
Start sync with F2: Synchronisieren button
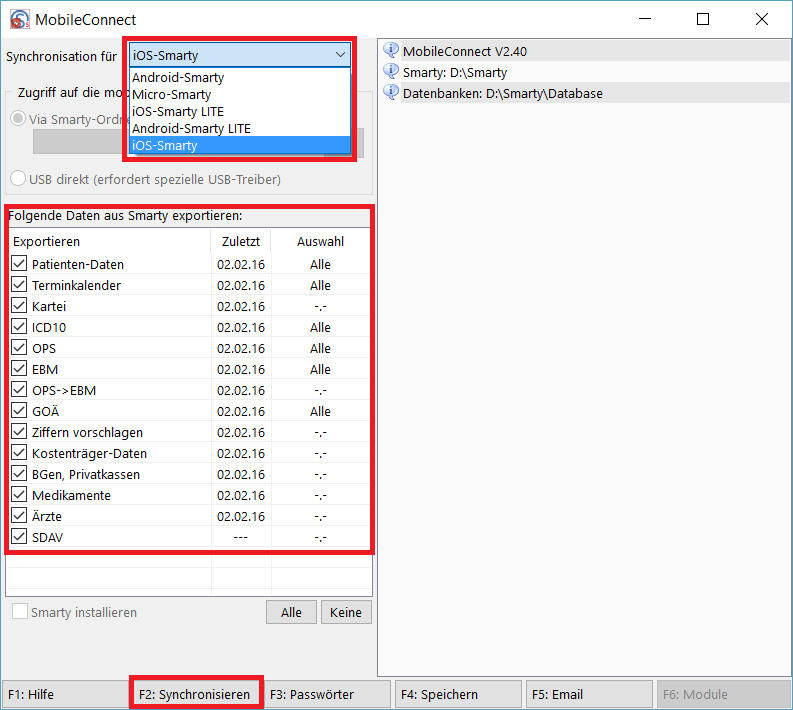(x=196, y=694)
